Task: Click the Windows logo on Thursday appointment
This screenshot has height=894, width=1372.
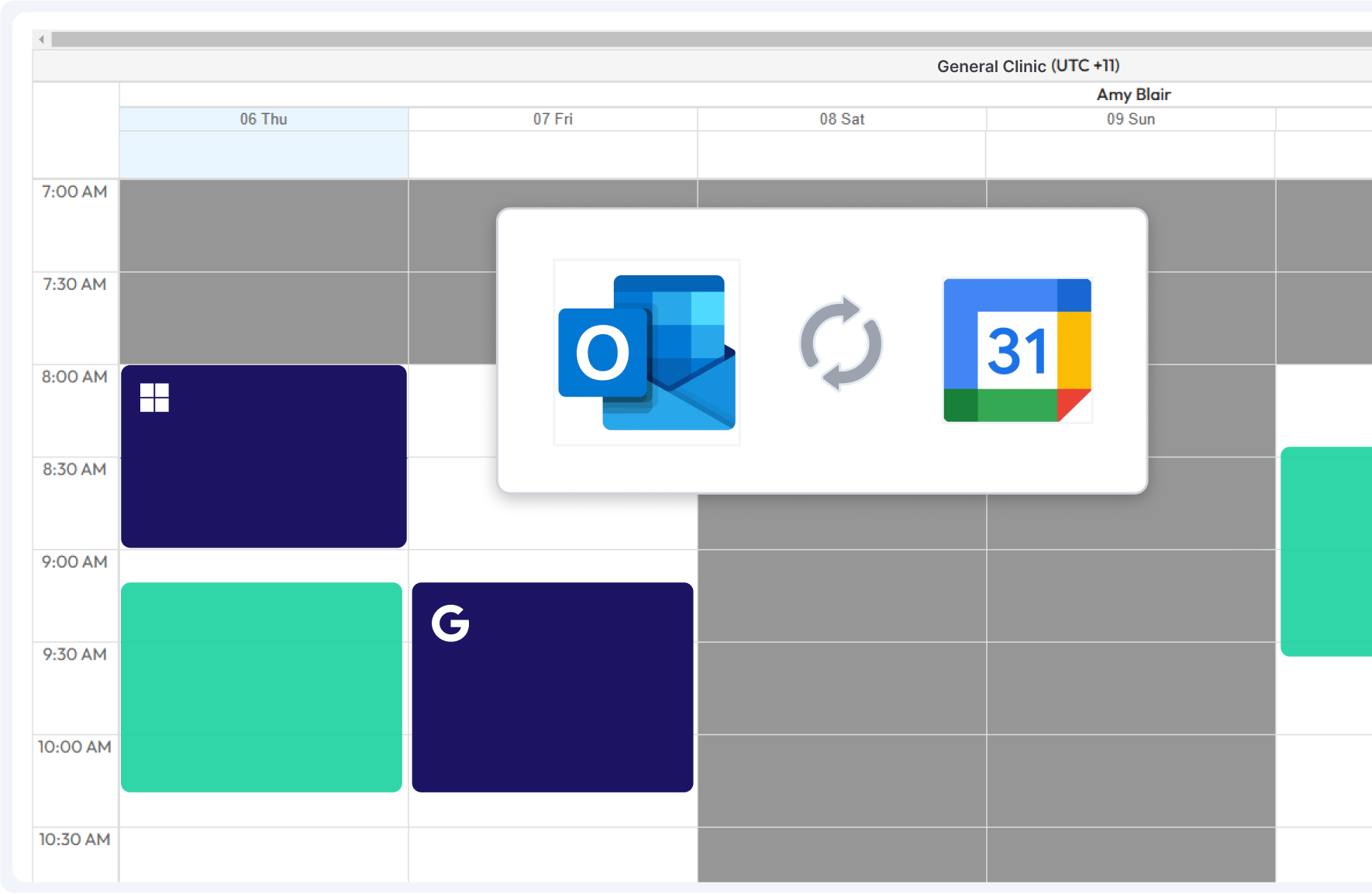Action: [x=154, y=398]
